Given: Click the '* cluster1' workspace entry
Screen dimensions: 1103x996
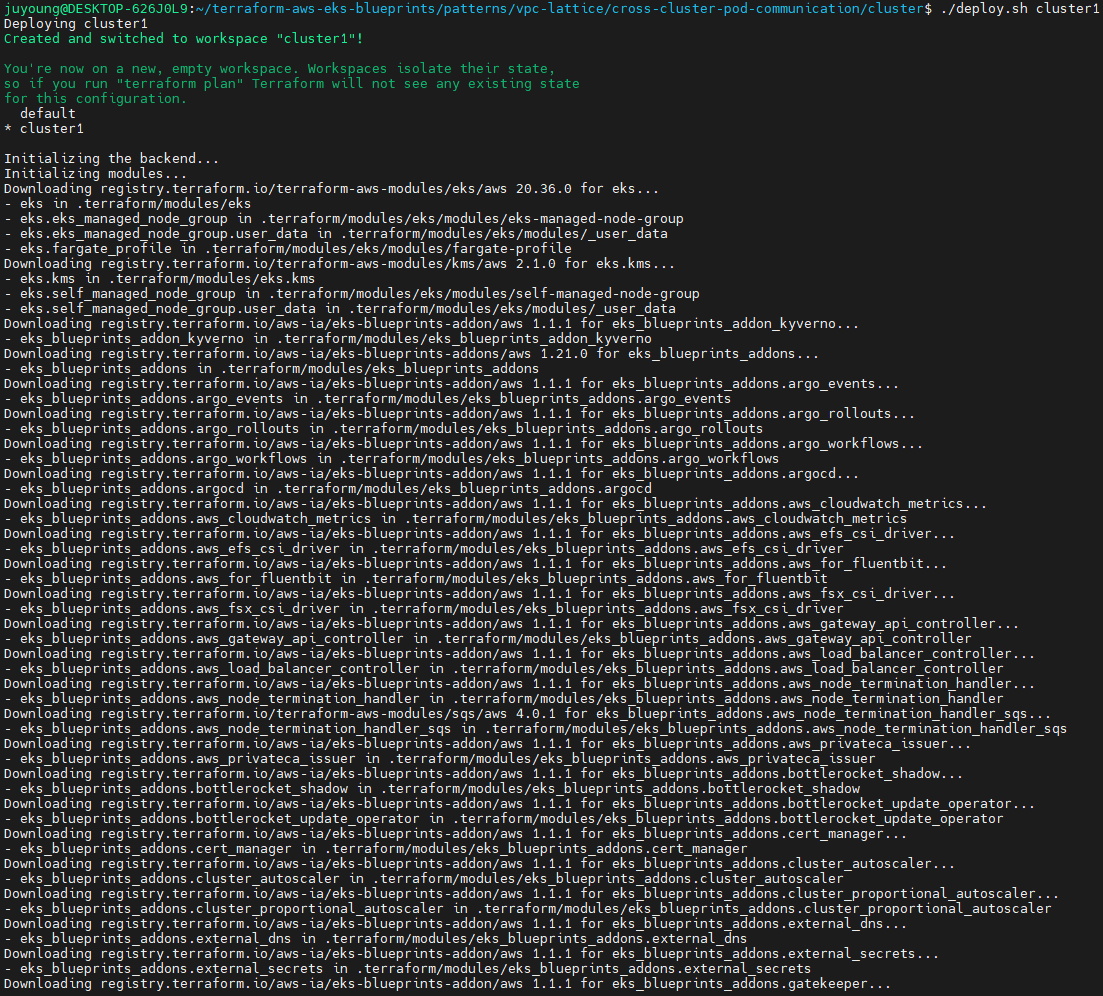Looking at the screenshot, I should (x=44, y=129).
